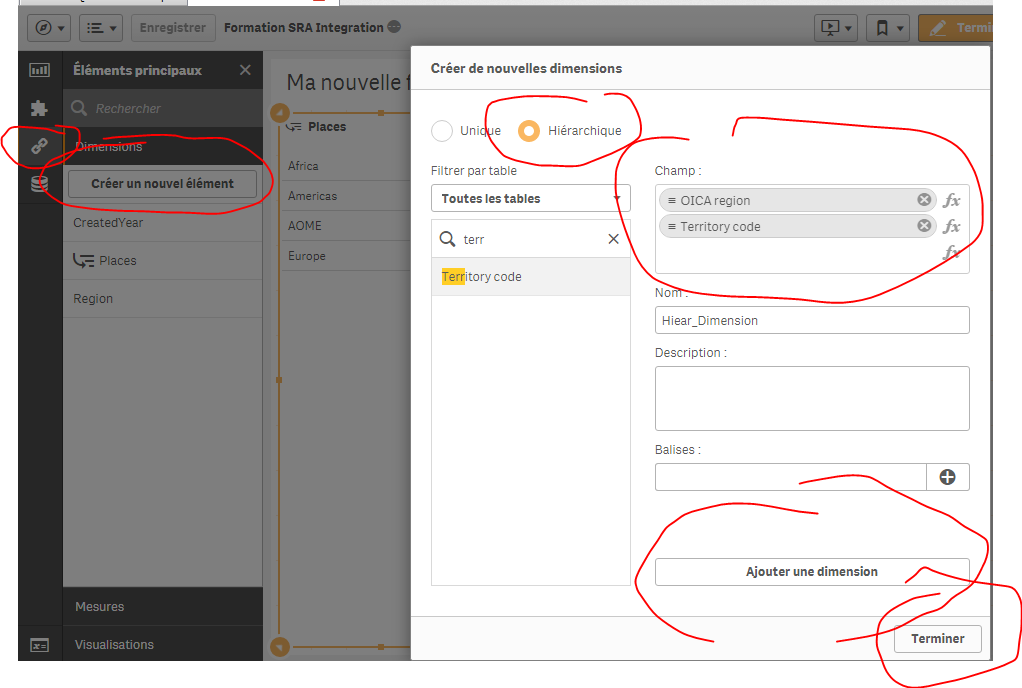The width and height of the screenshot is (1022, 688).
Task: Open custom objects puzzle-piece icon
Action: point(39,107)
